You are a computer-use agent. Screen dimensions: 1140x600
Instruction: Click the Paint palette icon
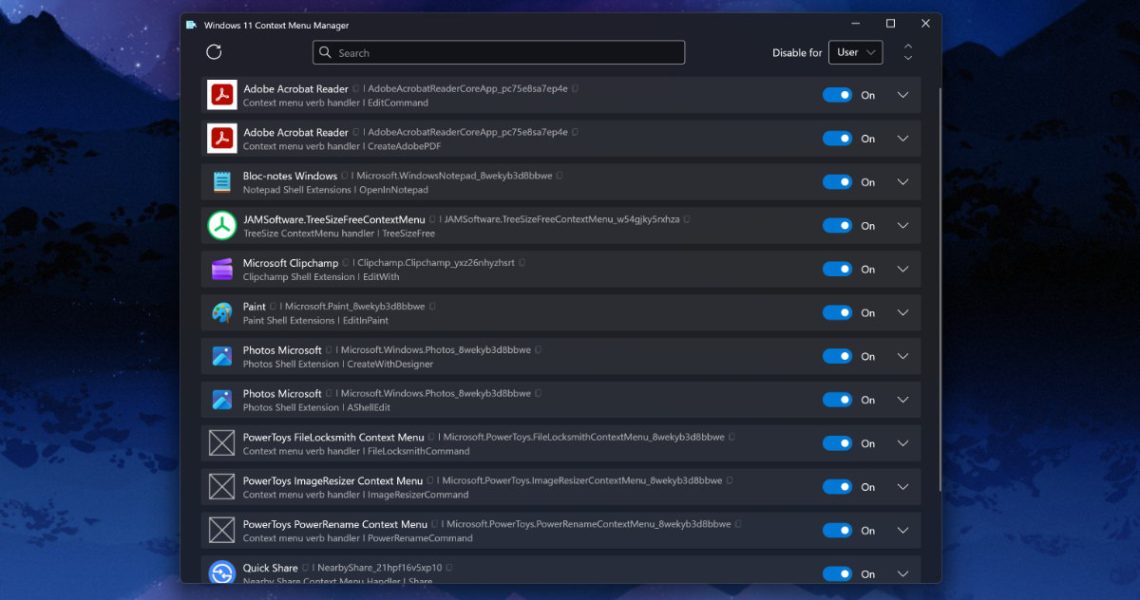221,313
